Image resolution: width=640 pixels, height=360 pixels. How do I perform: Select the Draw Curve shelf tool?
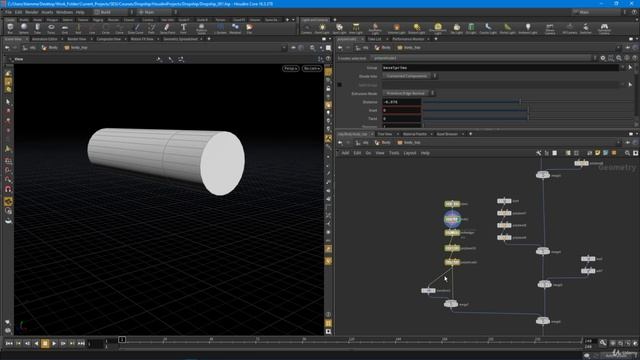coord(136,29)
